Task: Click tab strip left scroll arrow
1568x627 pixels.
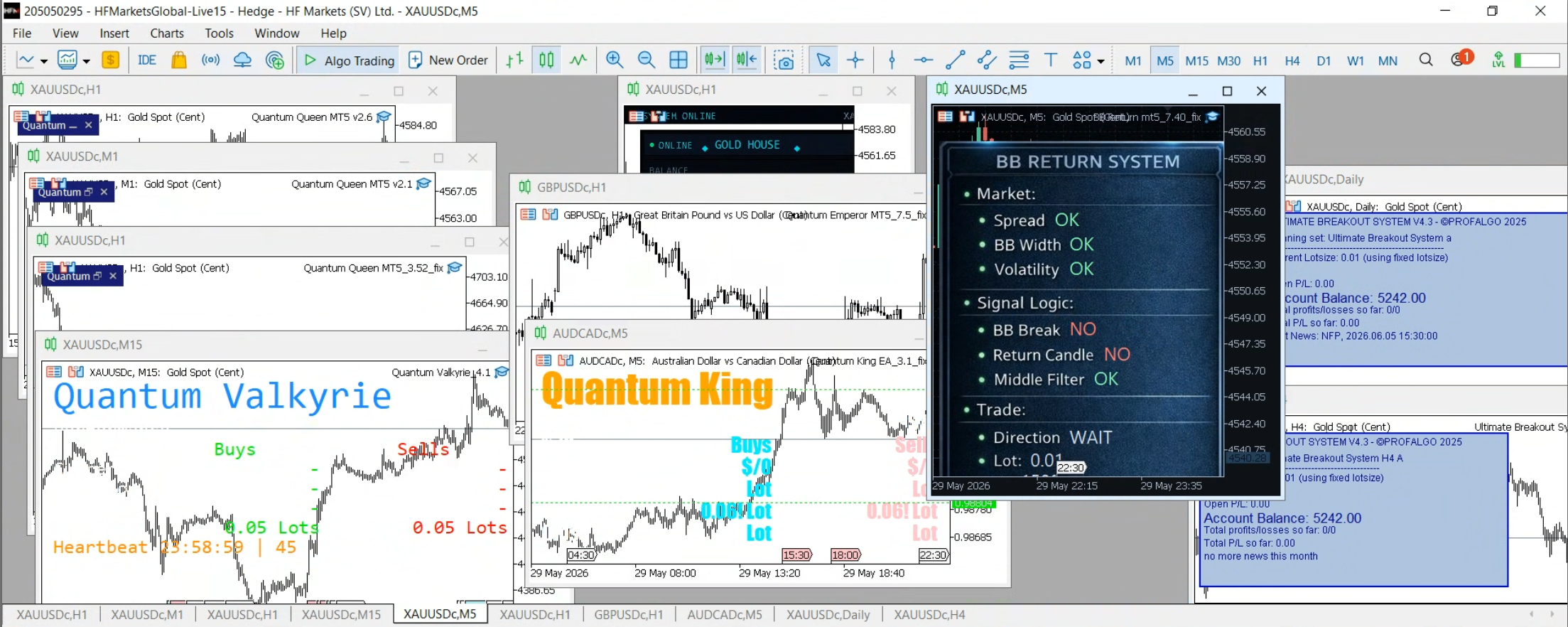Action: tap(1532, 614)
